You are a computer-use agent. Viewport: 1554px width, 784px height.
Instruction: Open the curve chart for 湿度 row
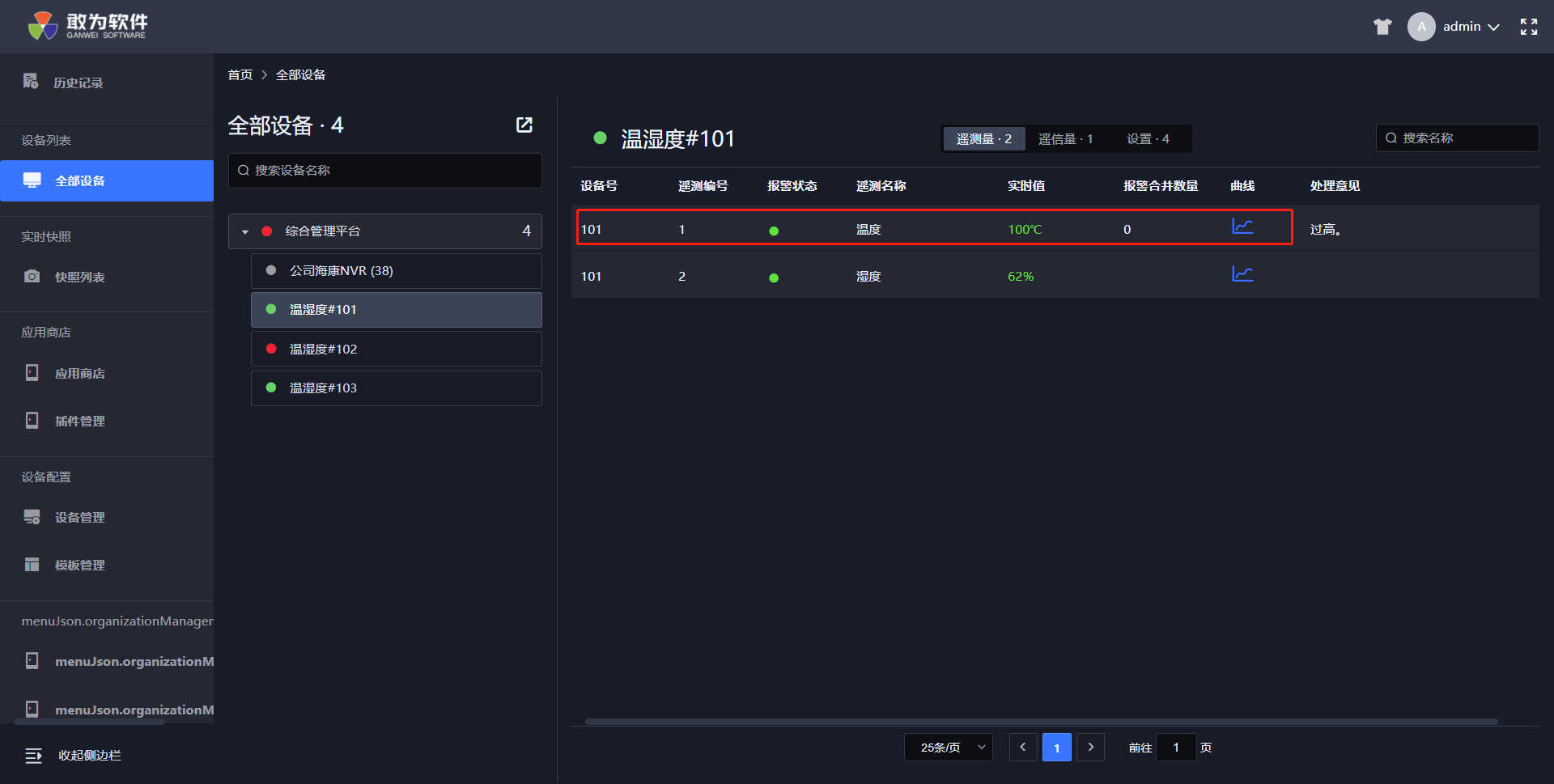tap(1242, 273)
